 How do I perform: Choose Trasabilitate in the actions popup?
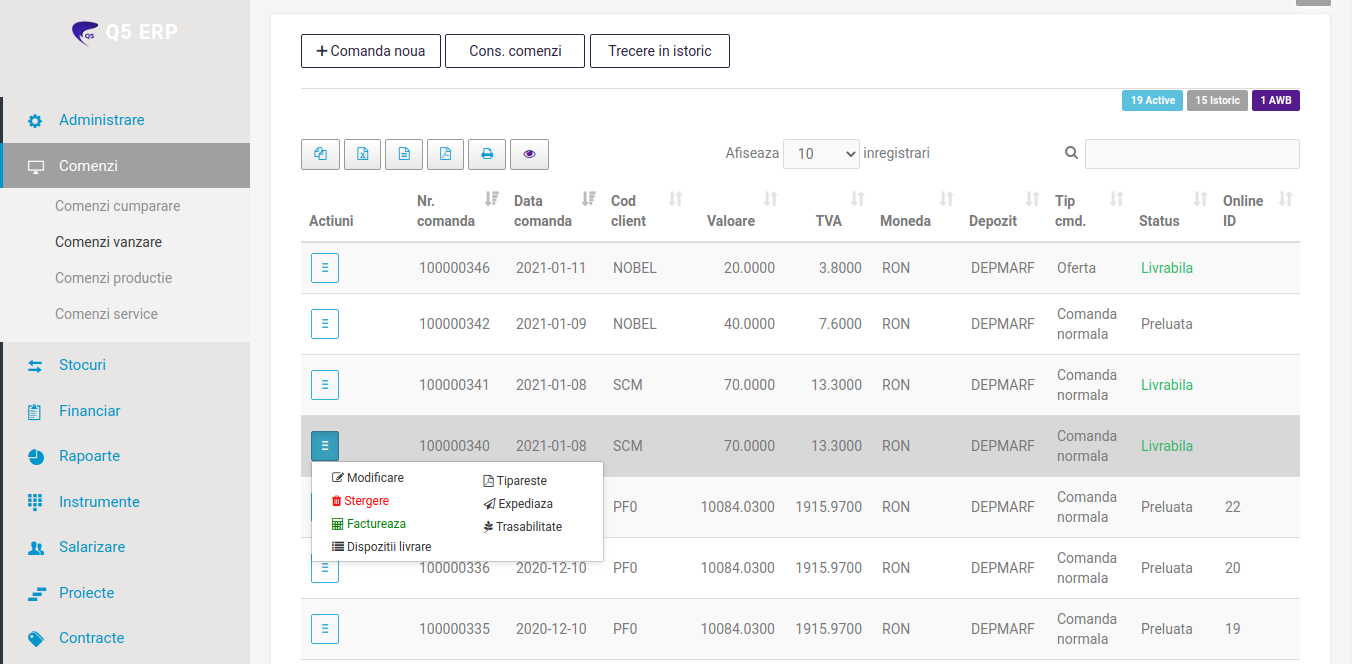pos(522,527)
